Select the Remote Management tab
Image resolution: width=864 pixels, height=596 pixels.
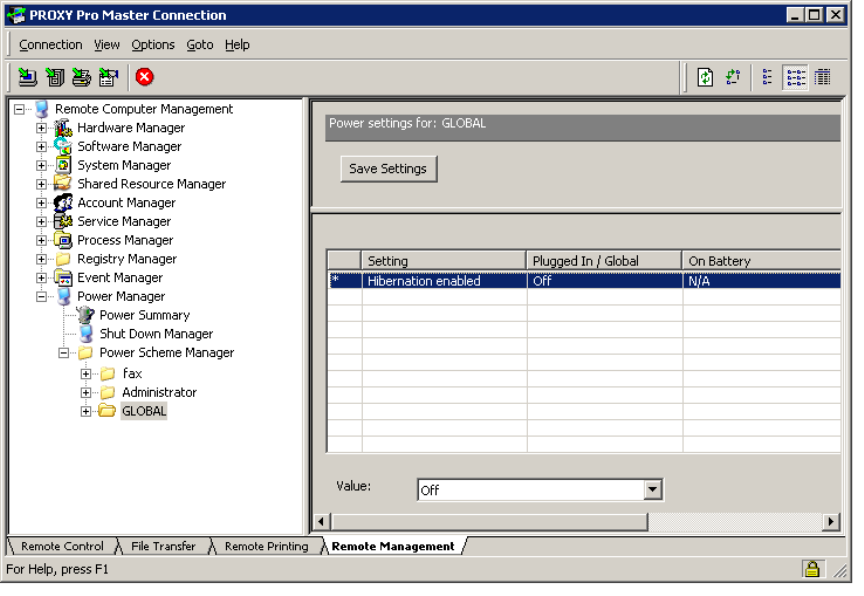393,546
